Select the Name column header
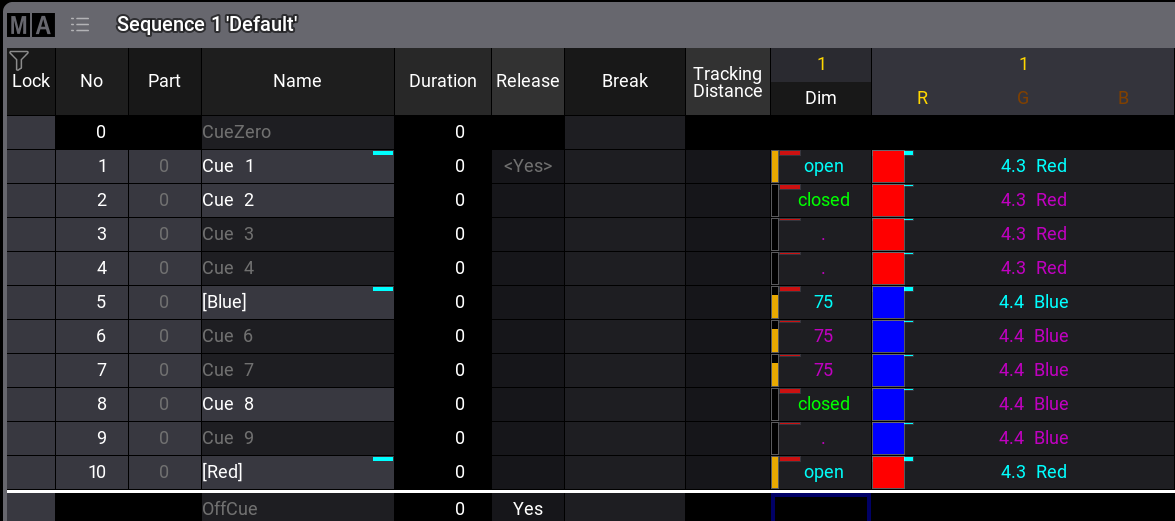The width and height of the screenshot is (1175, 521). tap(297, 81)
